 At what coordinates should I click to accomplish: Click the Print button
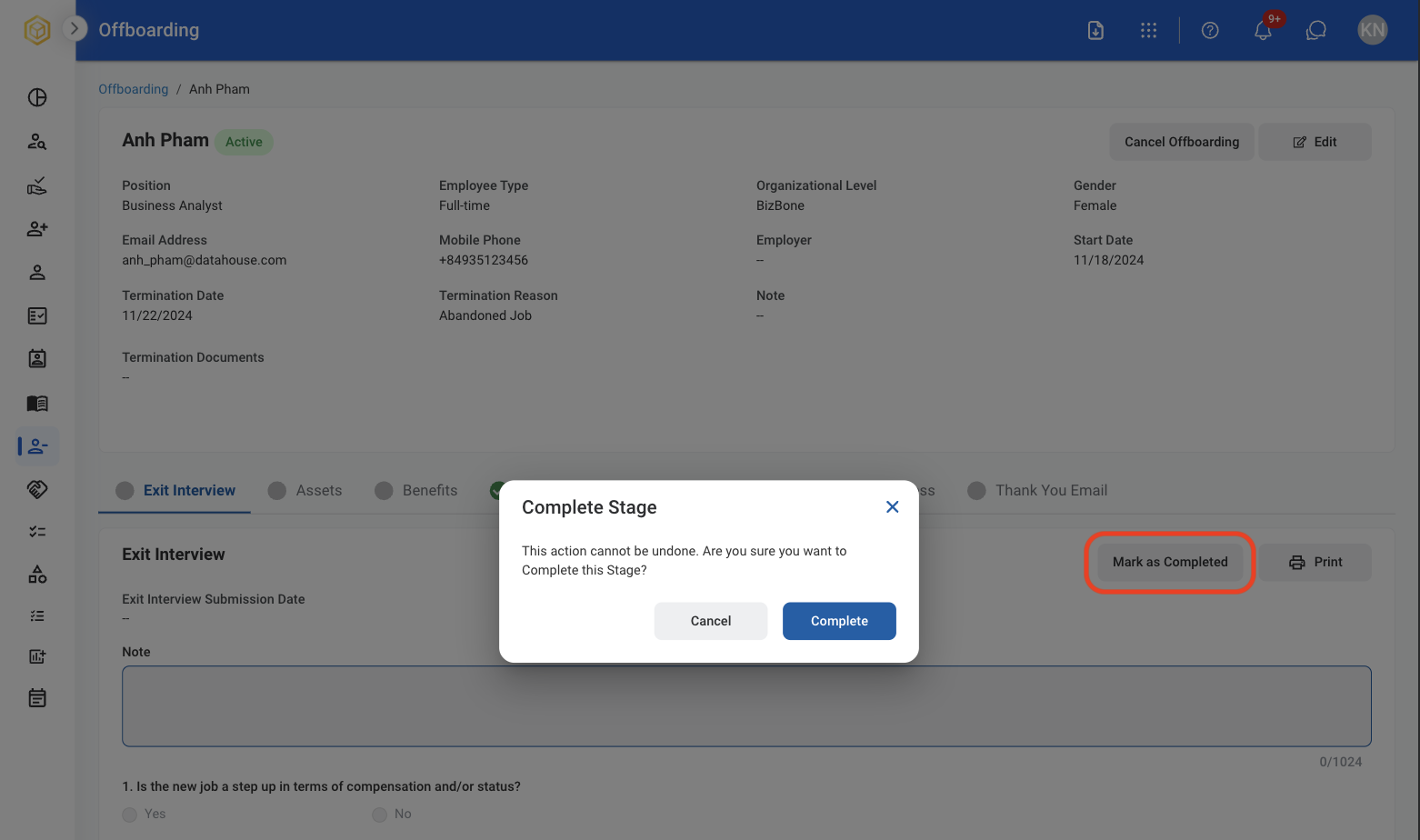(x=1315, y=562)
